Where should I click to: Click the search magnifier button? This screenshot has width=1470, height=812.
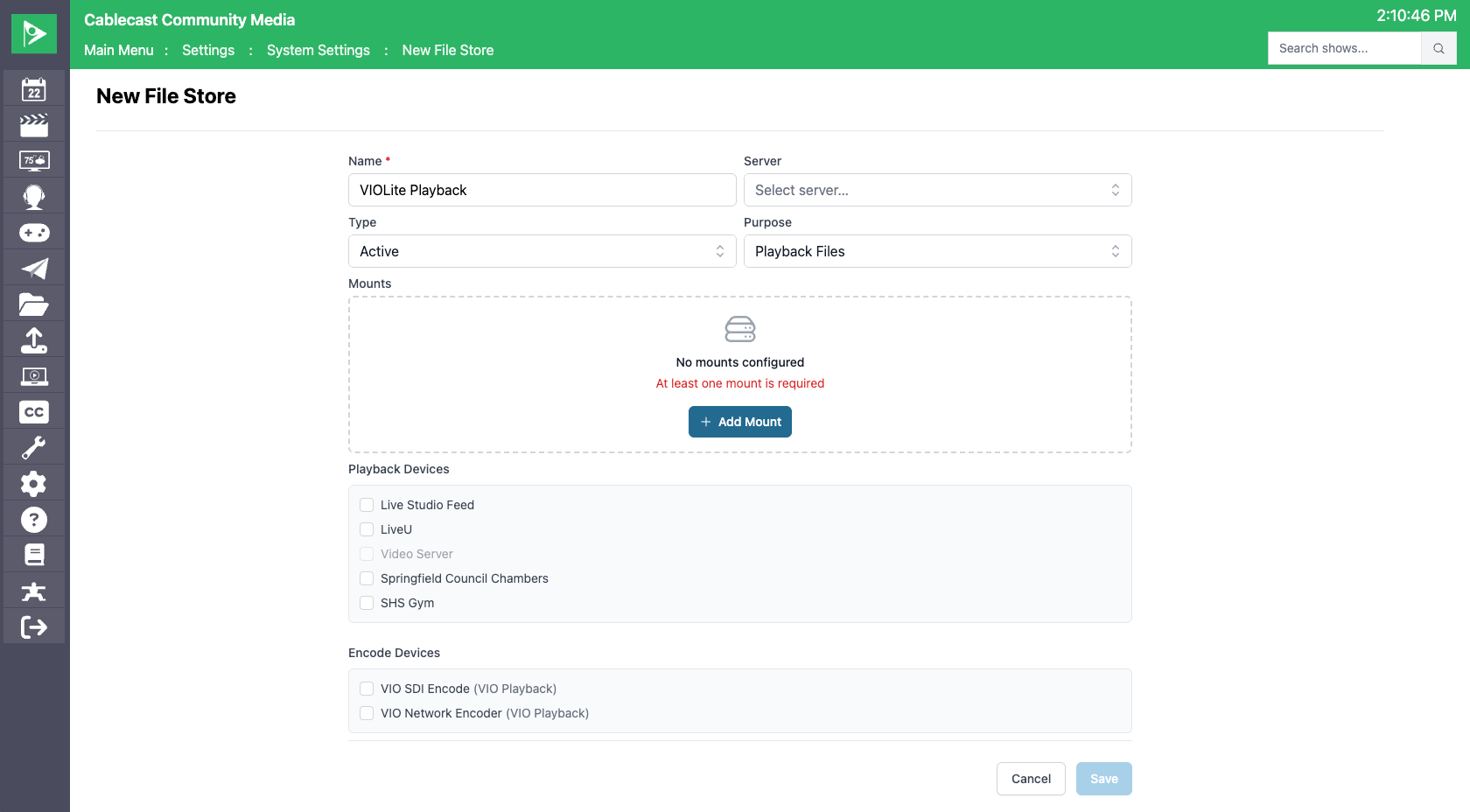tap(1438, 48)
